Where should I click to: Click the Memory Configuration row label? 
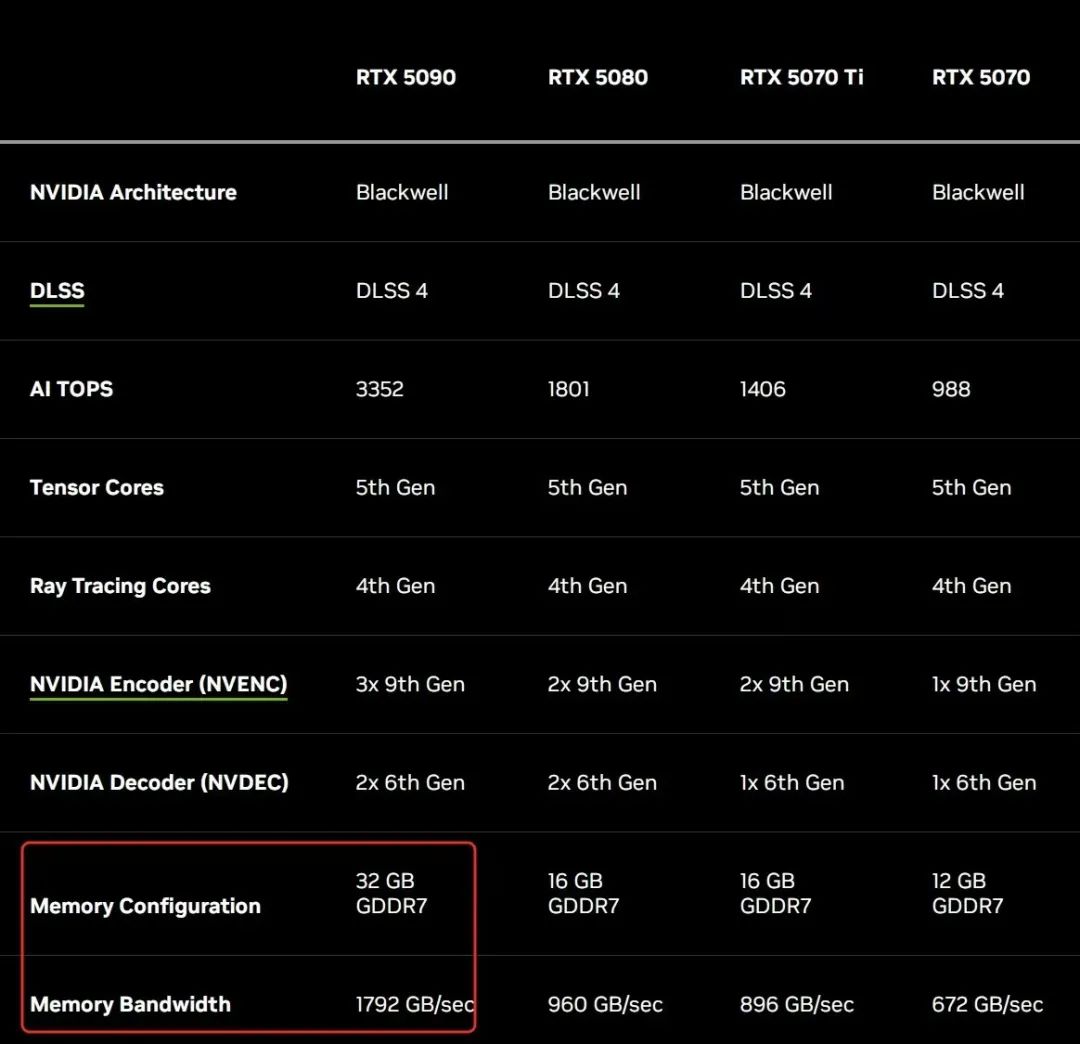145,906
